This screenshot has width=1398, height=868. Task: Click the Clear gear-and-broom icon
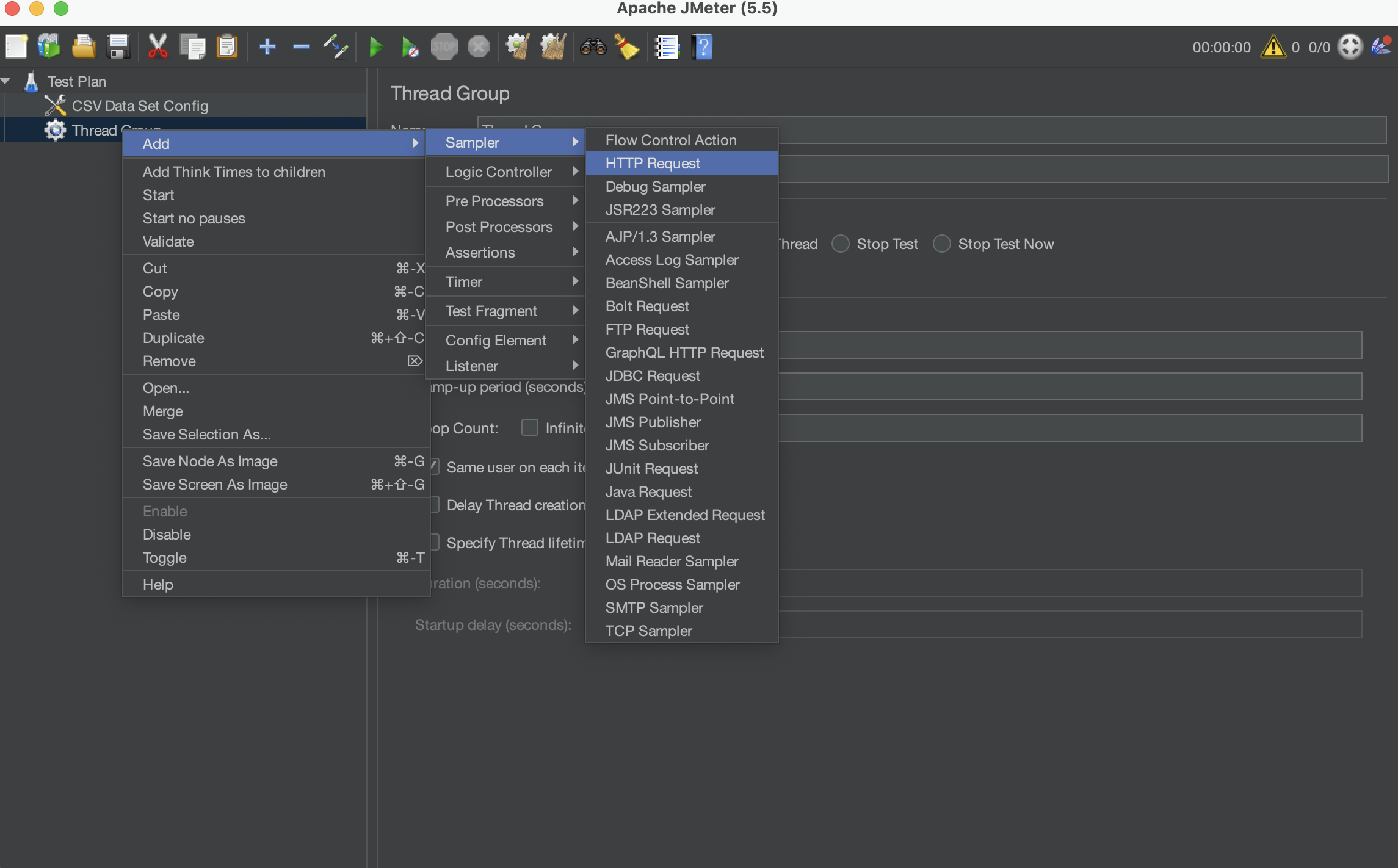(518, 46)
